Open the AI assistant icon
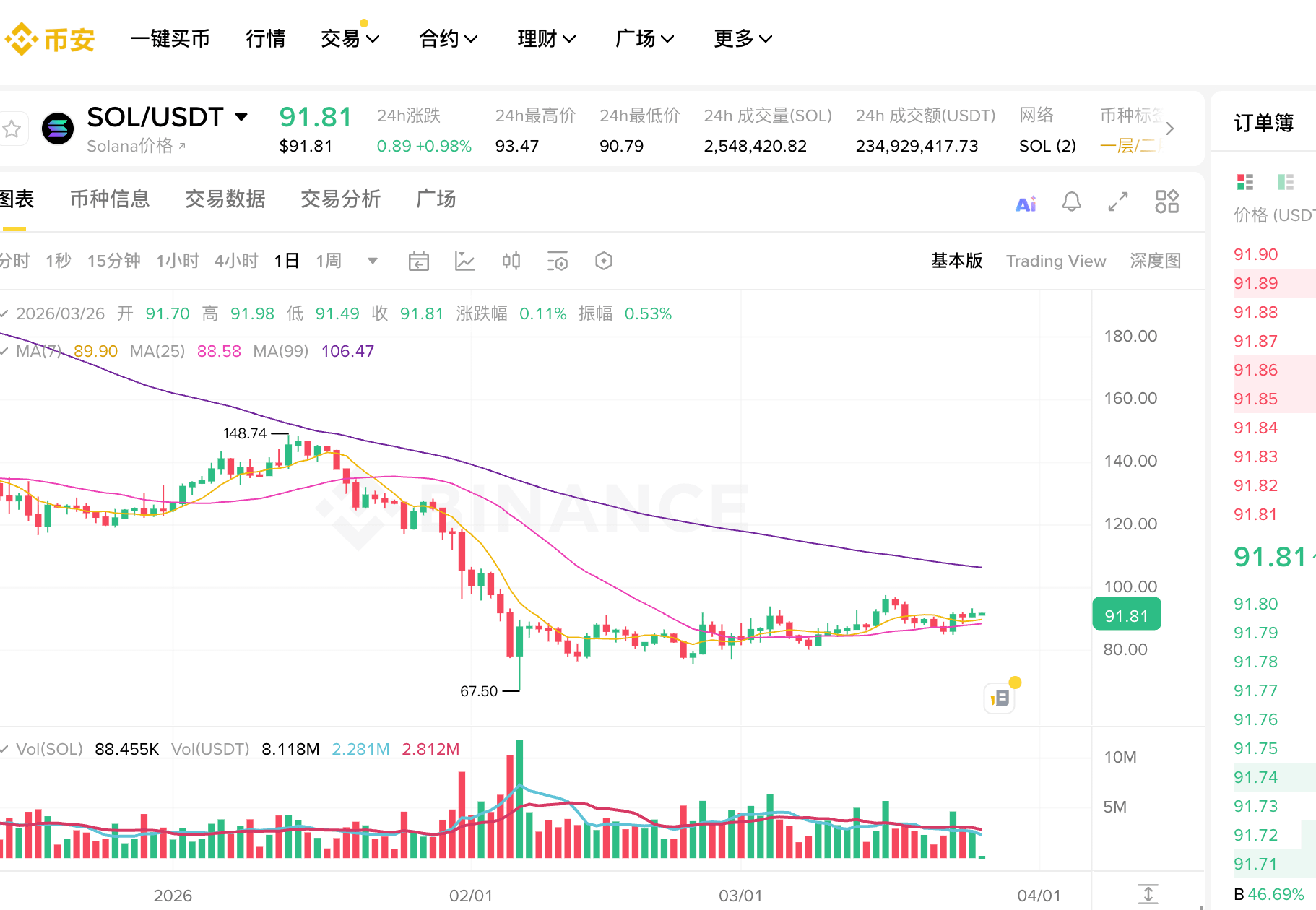 click(x=1026, y=203)
